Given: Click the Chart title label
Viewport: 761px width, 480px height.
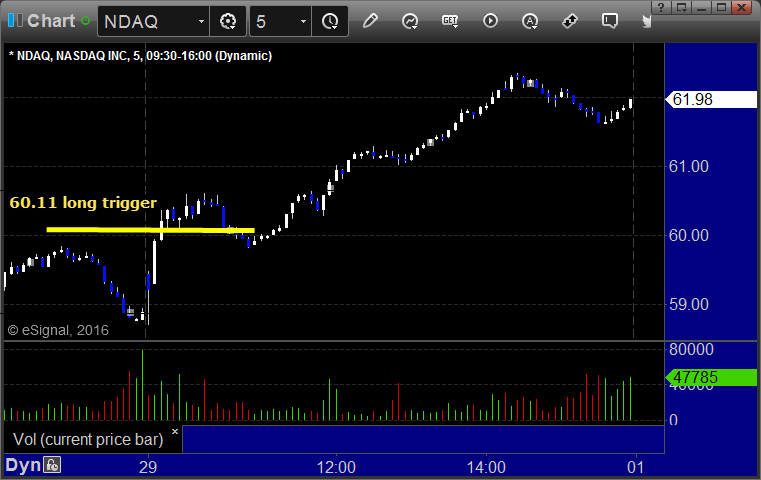Looking at the screenshot, I should coord(51,21).
